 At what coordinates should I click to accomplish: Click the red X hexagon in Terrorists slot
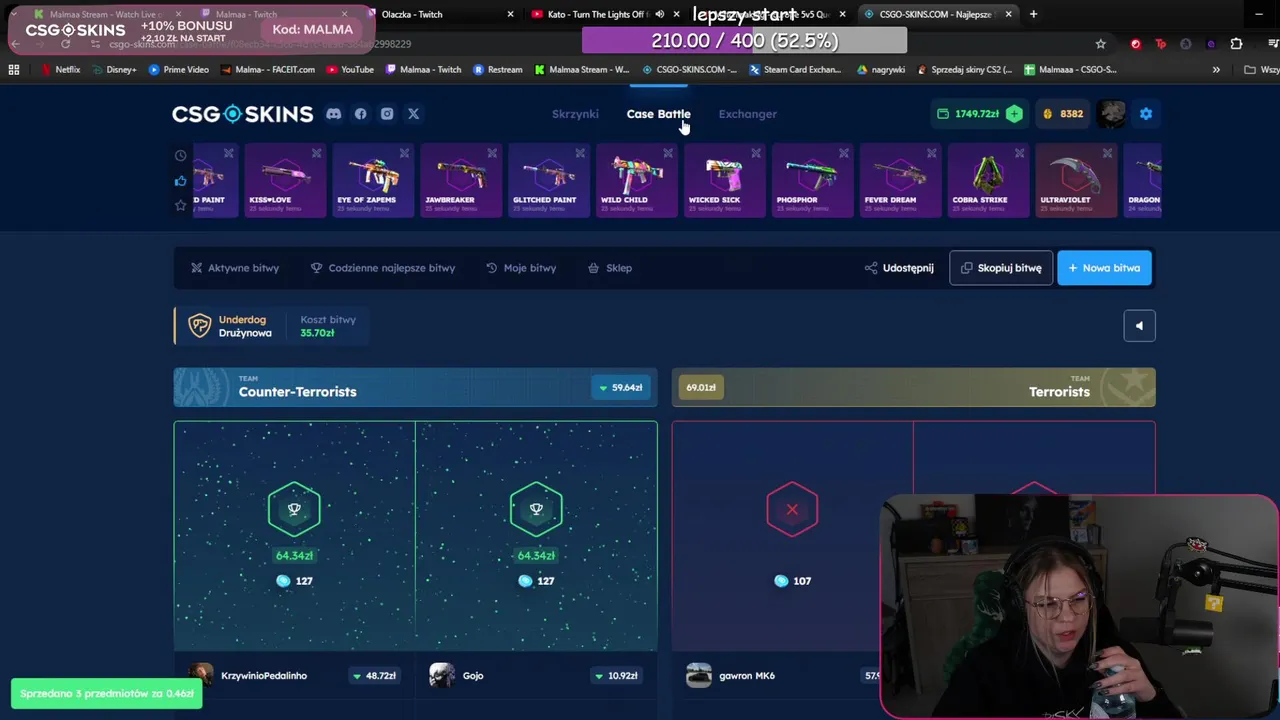click(792, 509)
